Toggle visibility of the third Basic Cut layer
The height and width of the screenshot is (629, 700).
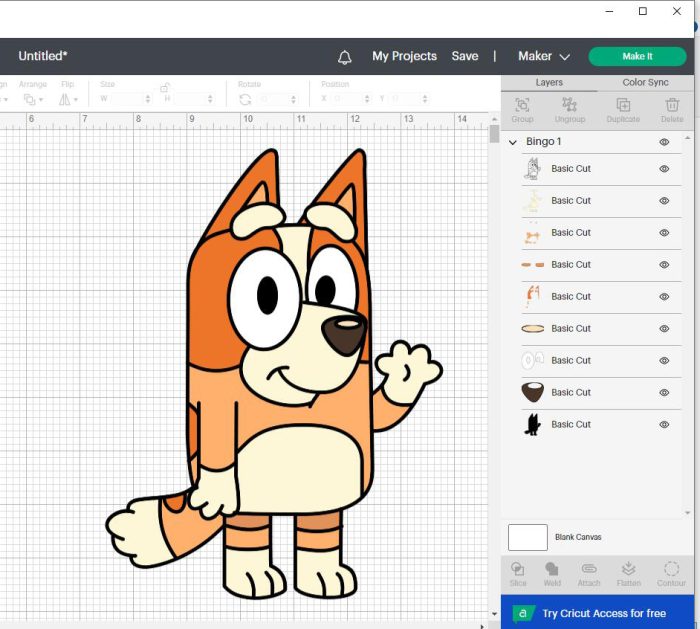click(664, 233)
